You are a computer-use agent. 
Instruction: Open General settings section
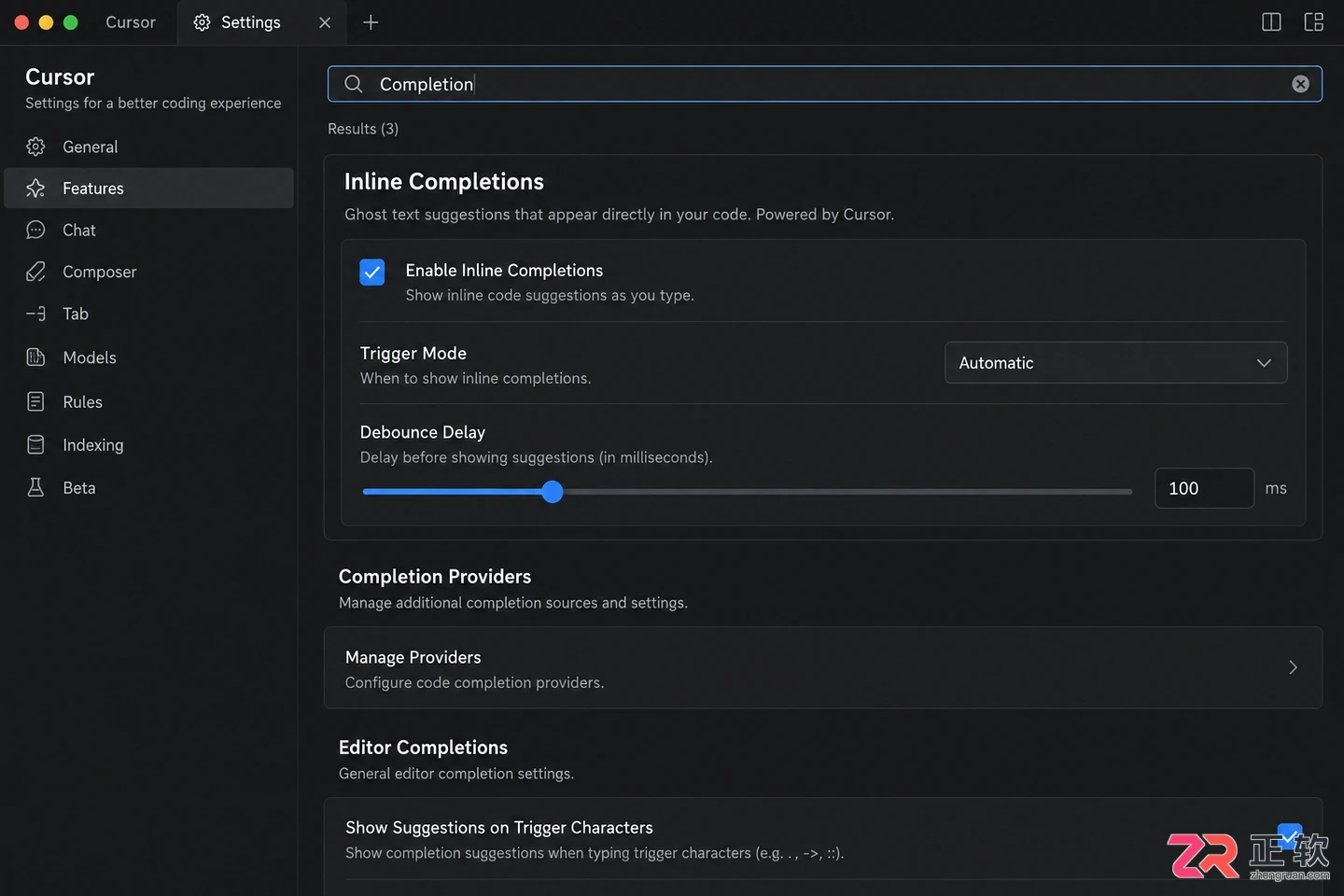pyautogui.click(x=149, y=147)
